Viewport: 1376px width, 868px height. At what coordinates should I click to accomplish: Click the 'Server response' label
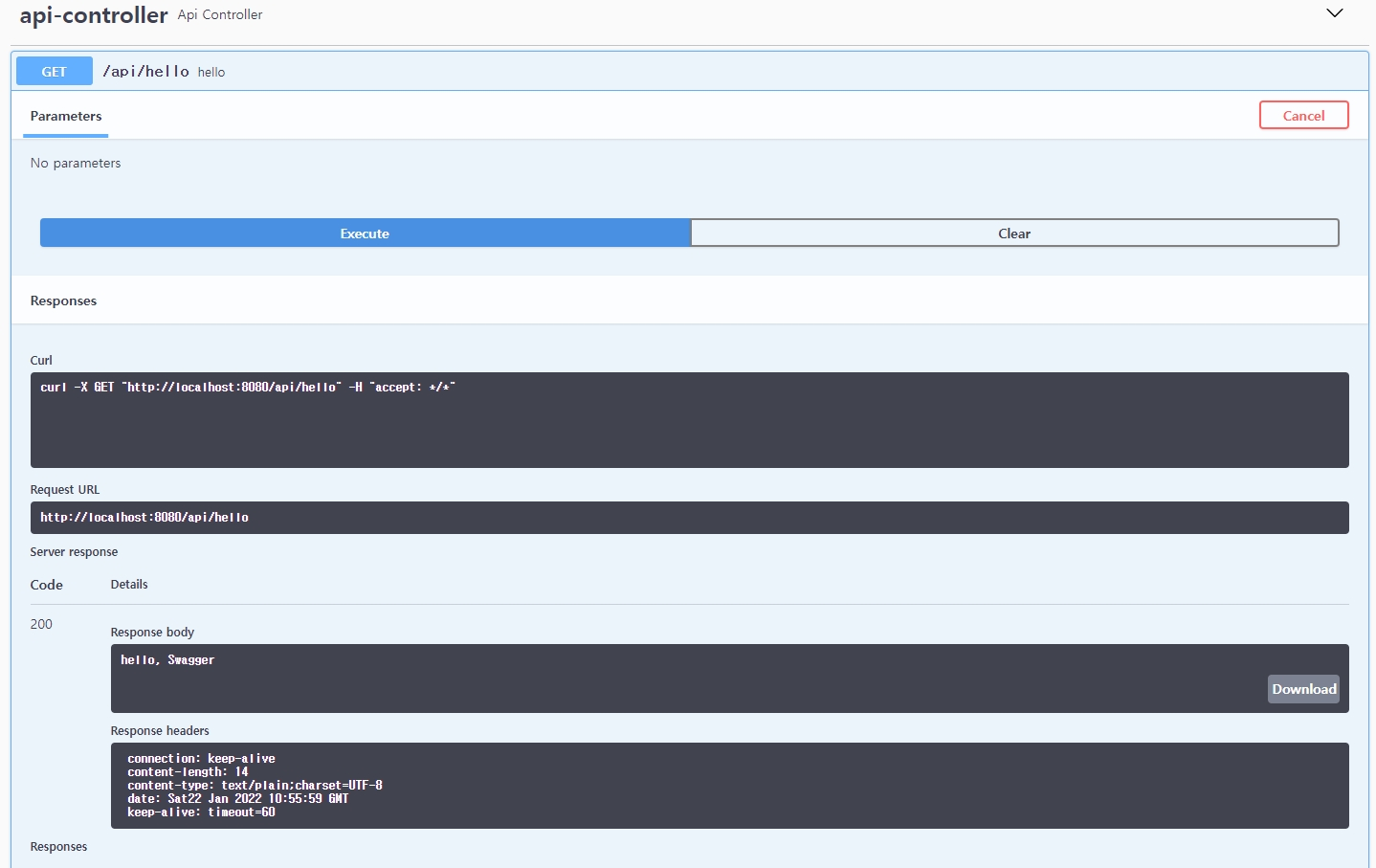(74, 552)
